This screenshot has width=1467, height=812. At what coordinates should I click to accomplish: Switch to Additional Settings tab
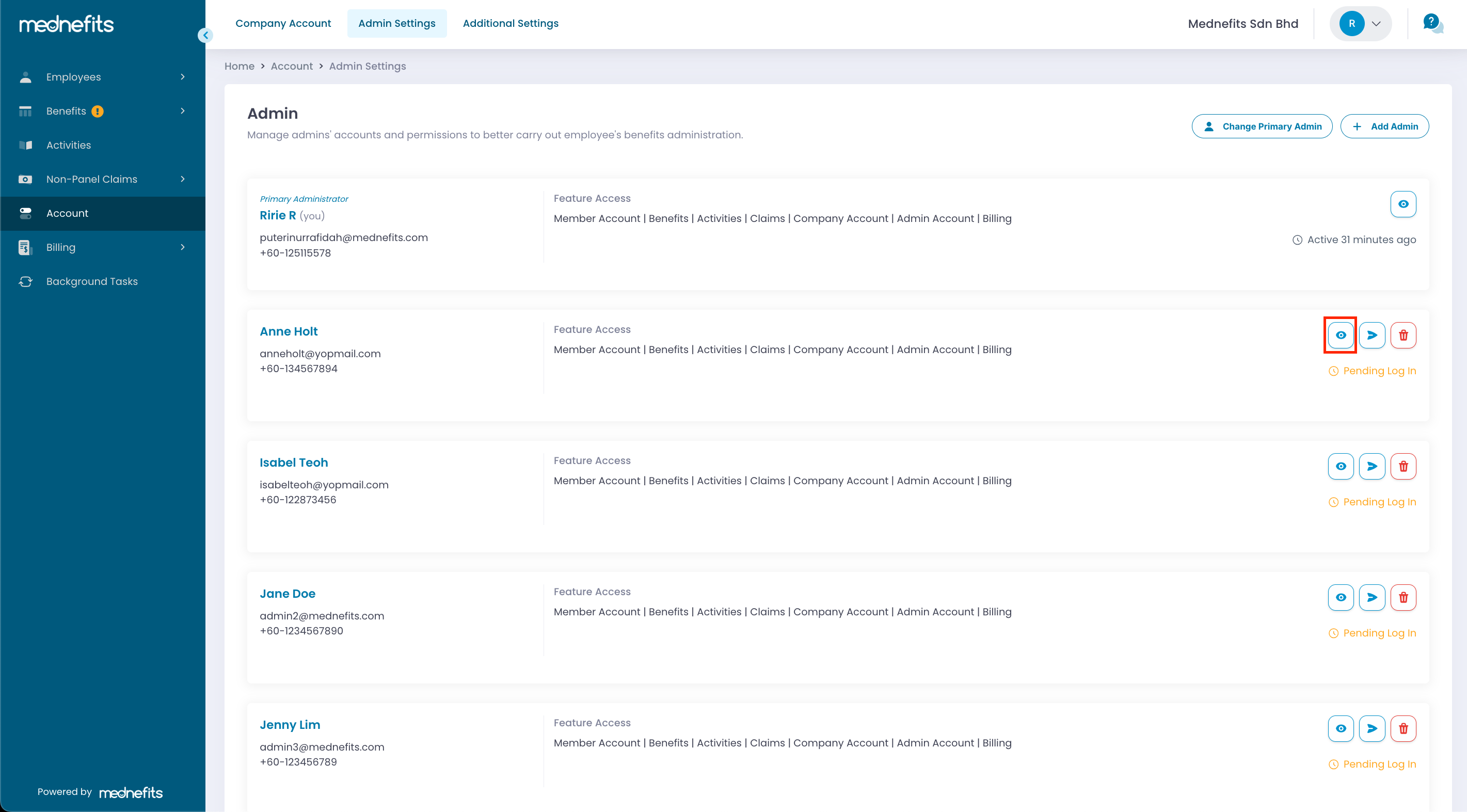pos(511,23)
